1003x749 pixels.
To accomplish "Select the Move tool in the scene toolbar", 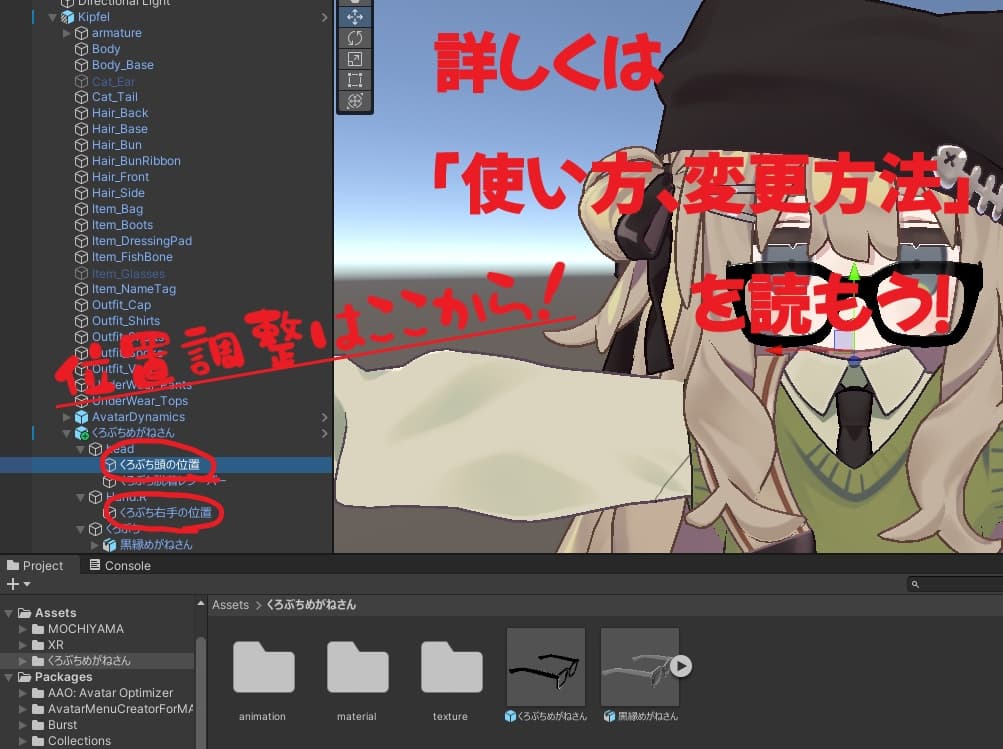I will (355, 16).
